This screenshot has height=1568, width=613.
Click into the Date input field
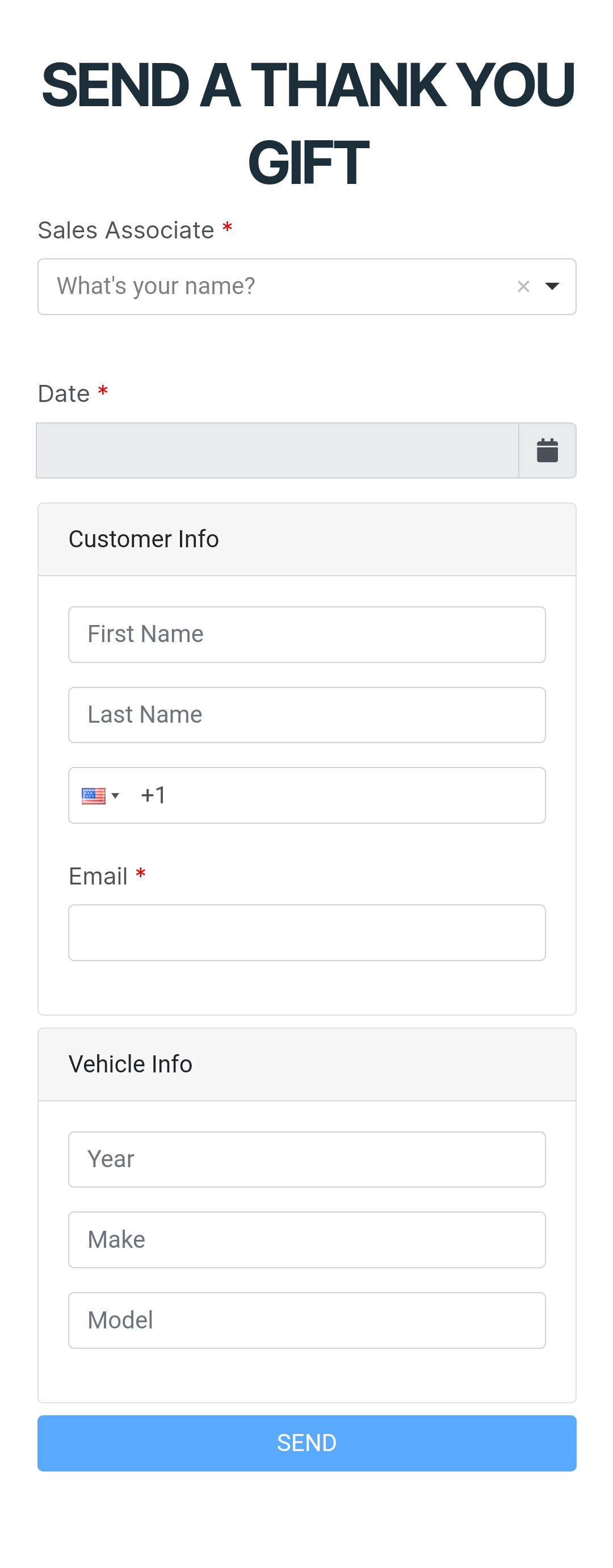(277, 450)
